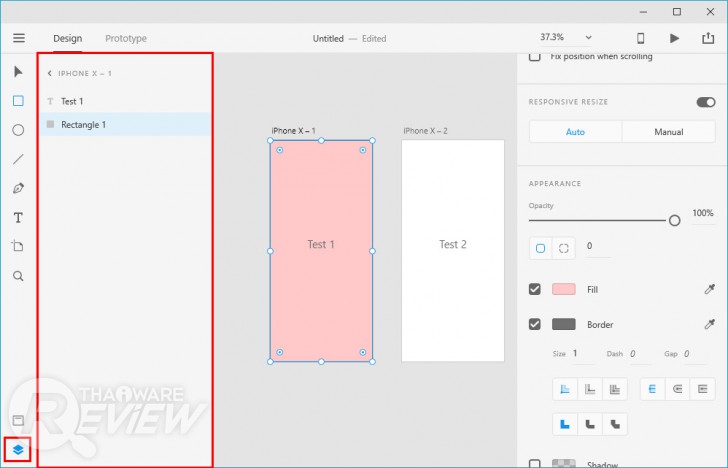Select butt cap stroke ending
The width and height of the screenshot is (728, 468).
652,389
